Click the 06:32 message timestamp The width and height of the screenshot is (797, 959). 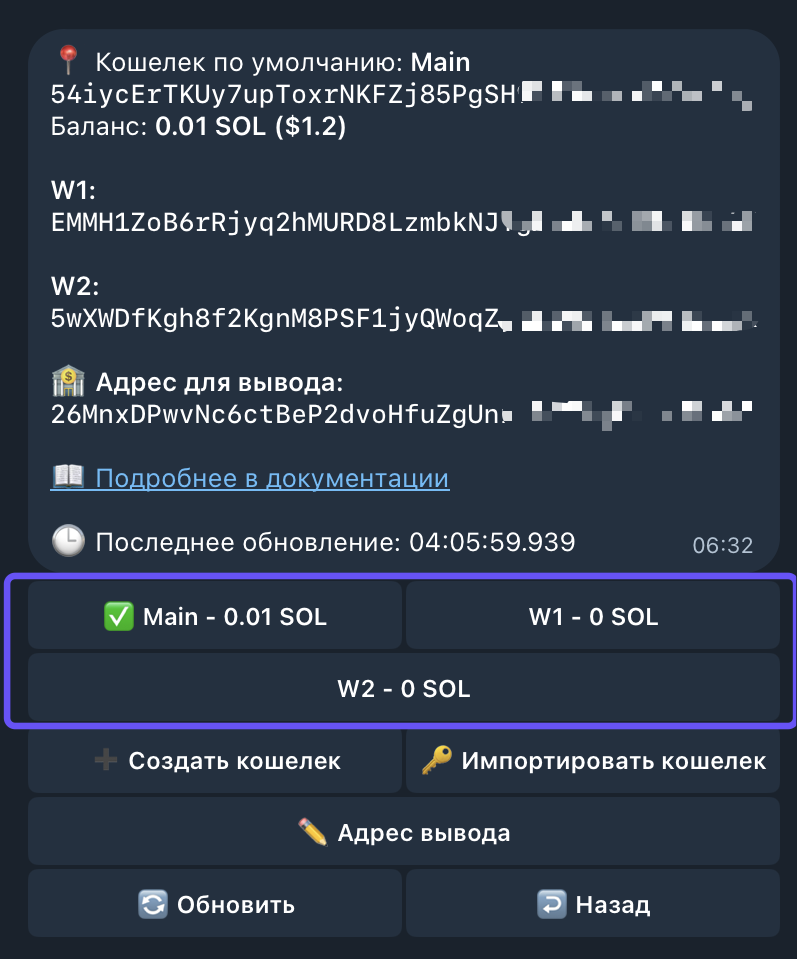[x=722, y=546]
